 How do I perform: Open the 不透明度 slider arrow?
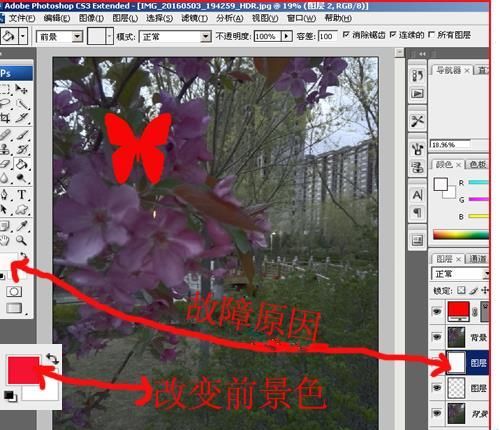pos(287,36)
